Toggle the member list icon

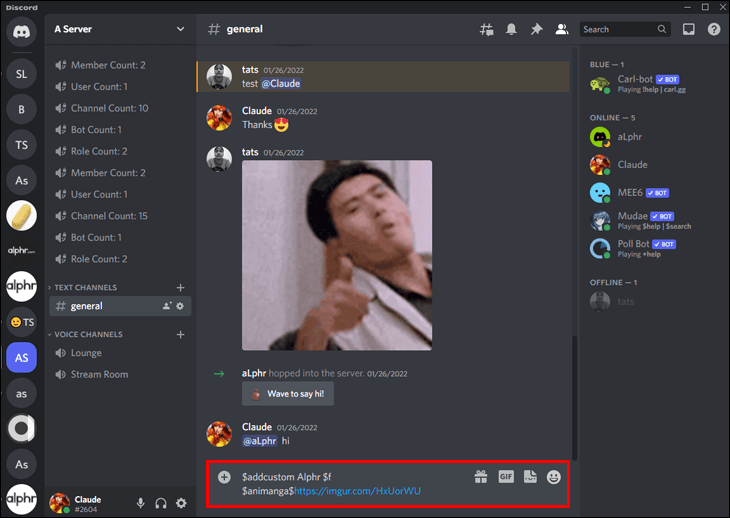point(562,29)
